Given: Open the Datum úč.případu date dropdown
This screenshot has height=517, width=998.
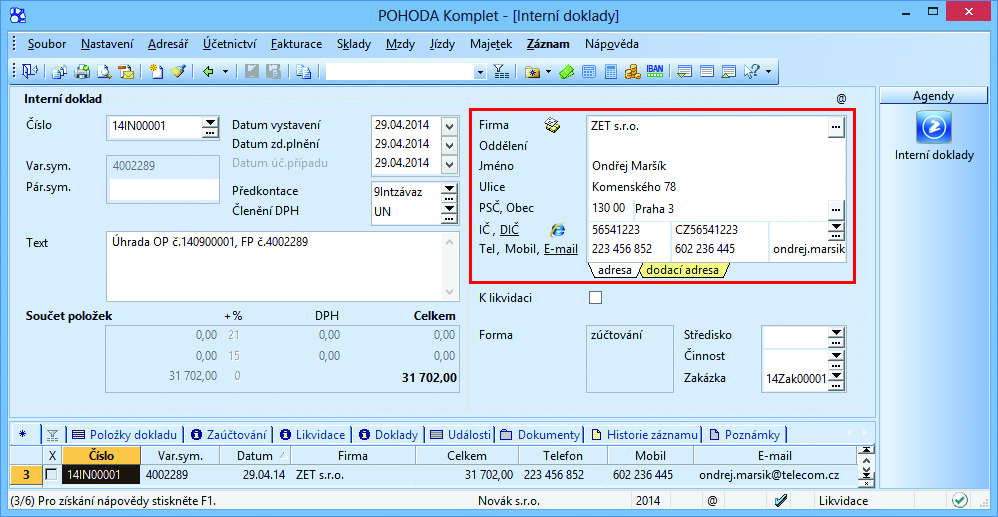Looking at the screenshot, I should [451, 164].
